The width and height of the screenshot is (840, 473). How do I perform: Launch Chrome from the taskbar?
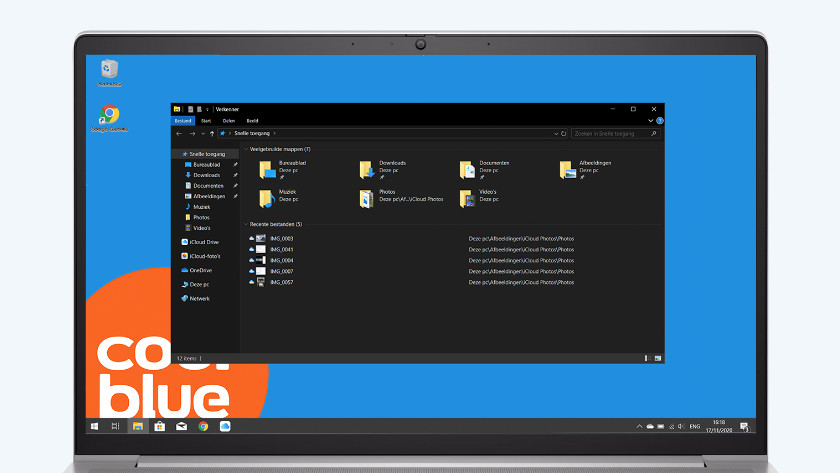[x=204, y=426]
